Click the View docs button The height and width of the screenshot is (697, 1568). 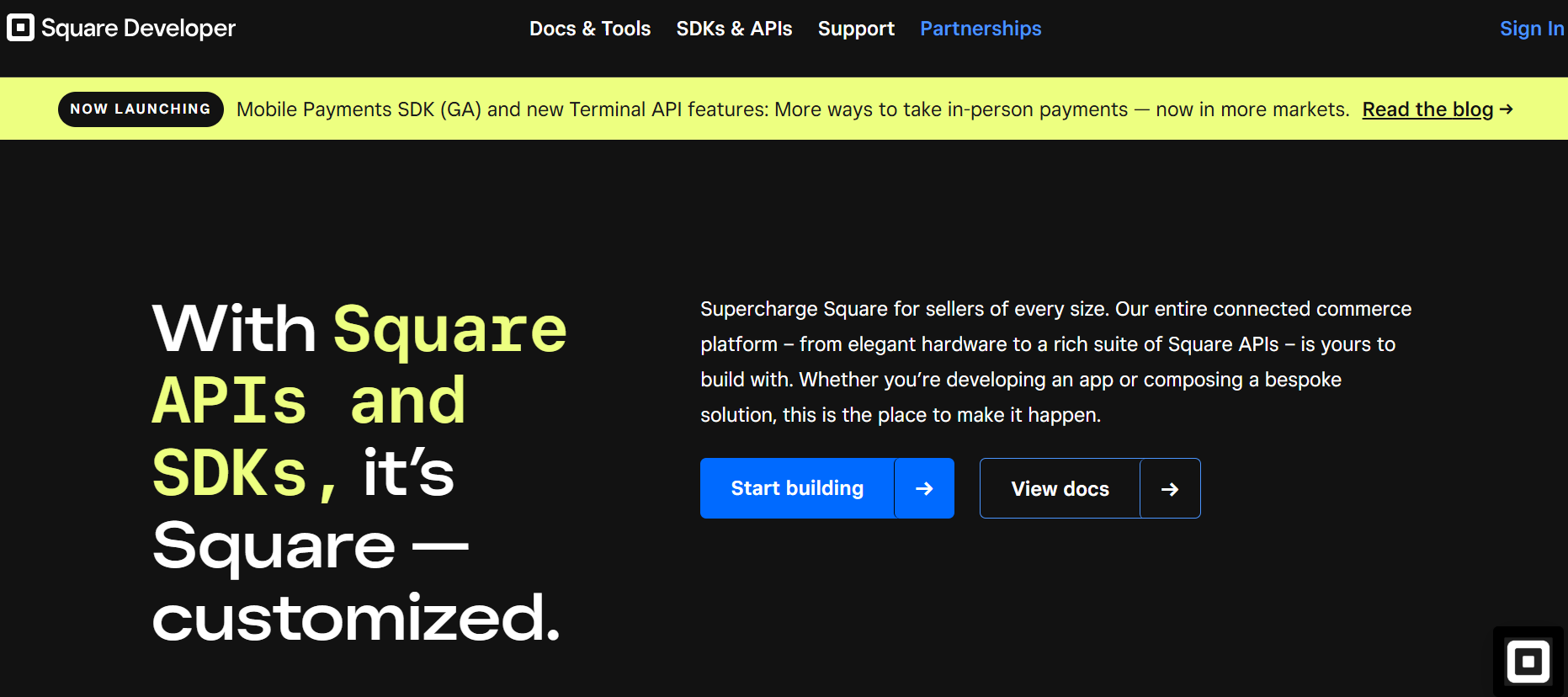pos(1060,488)
